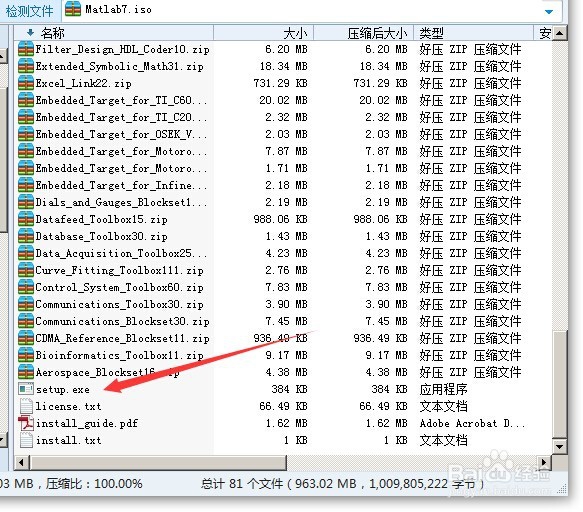Click the 检测文件 button

(x=29, y=11)
